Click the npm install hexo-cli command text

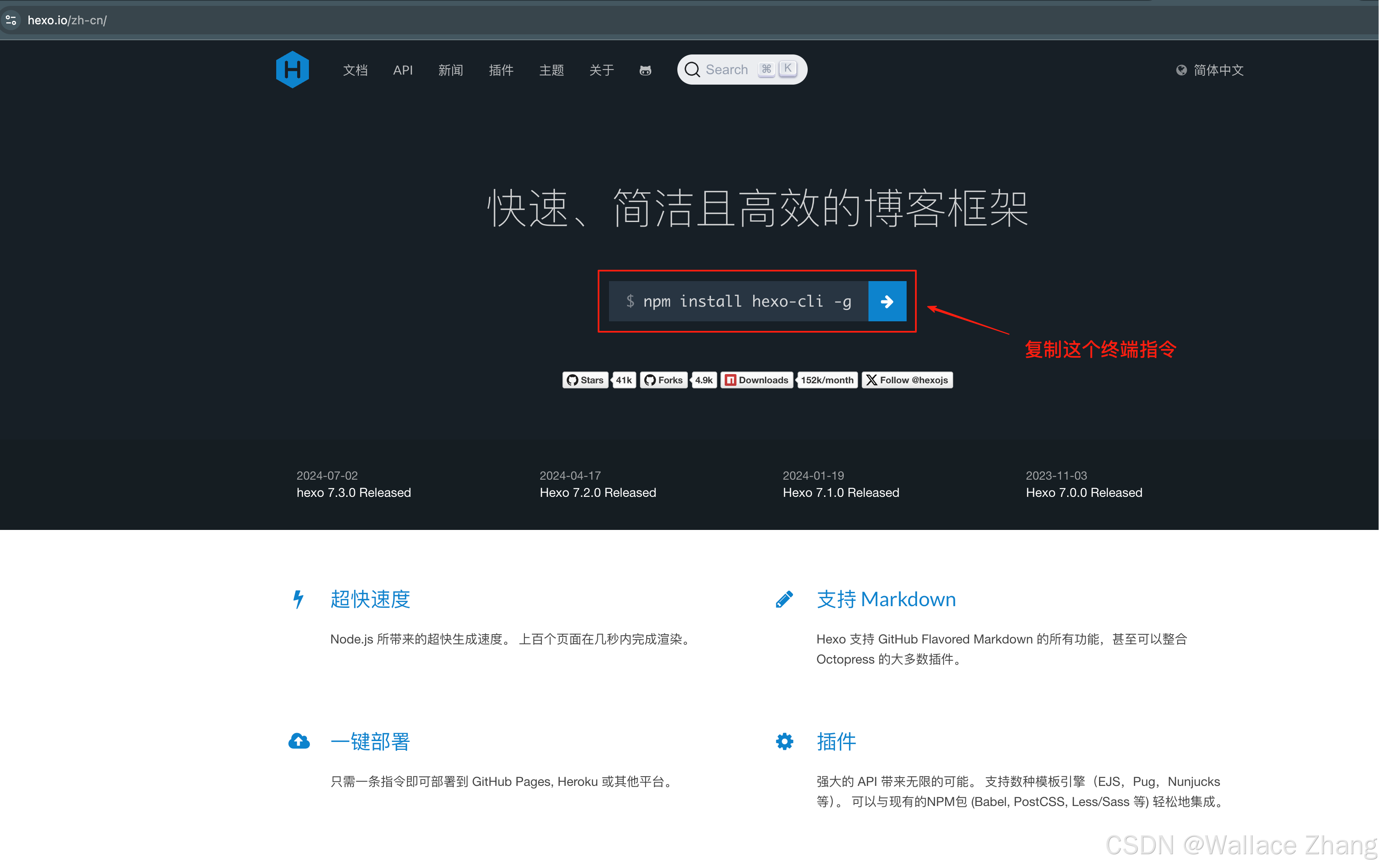(747, 301)
